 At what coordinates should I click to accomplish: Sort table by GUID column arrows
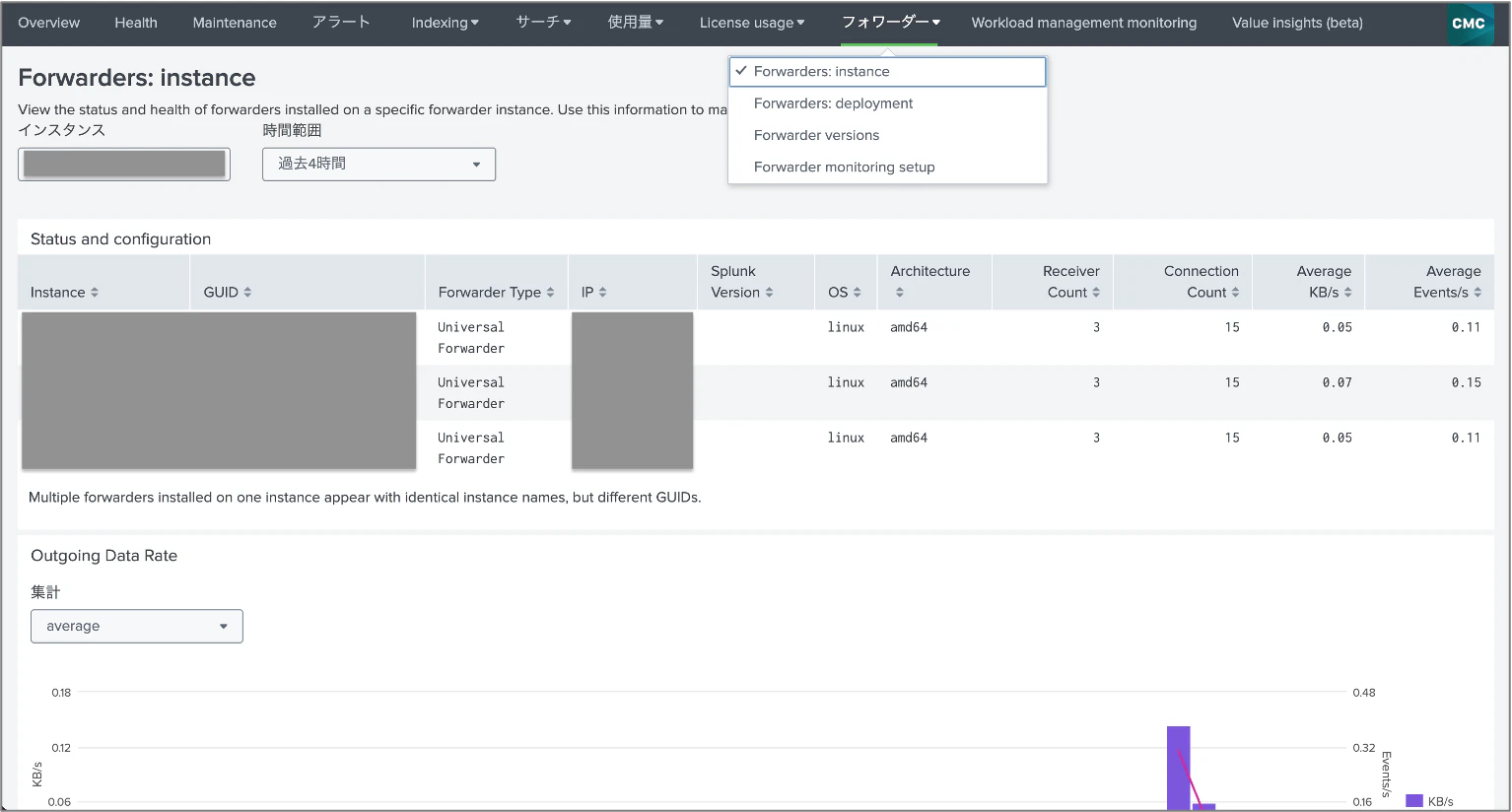click(247, 293)
